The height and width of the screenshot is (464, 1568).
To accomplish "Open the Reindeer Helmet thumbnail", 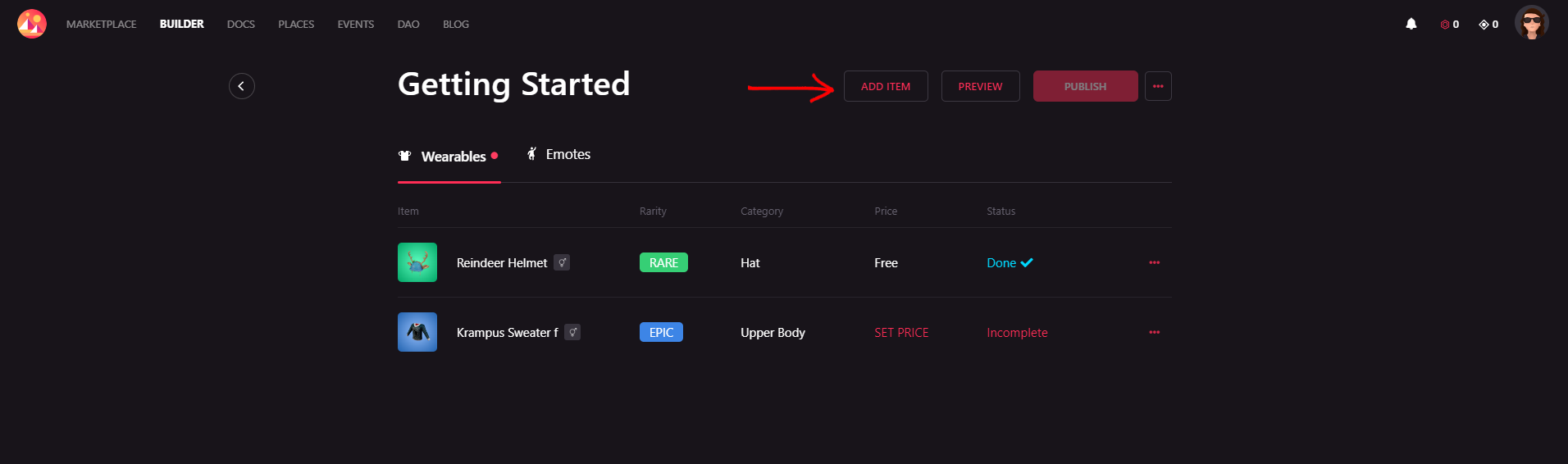I will (x=417, y=262).
